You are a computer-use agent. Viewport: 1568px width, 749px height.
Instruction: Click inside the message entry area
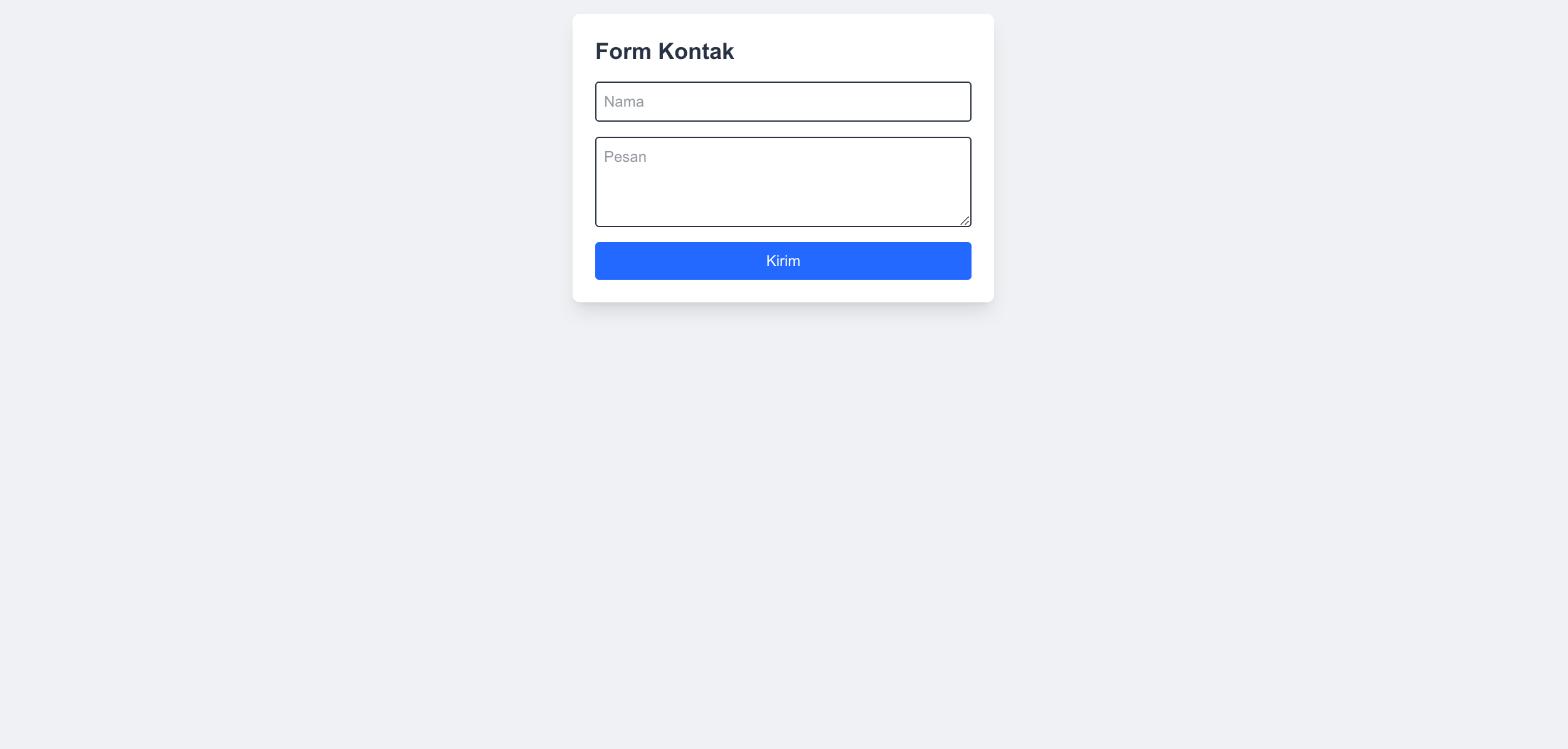click(x=783, y=181)
